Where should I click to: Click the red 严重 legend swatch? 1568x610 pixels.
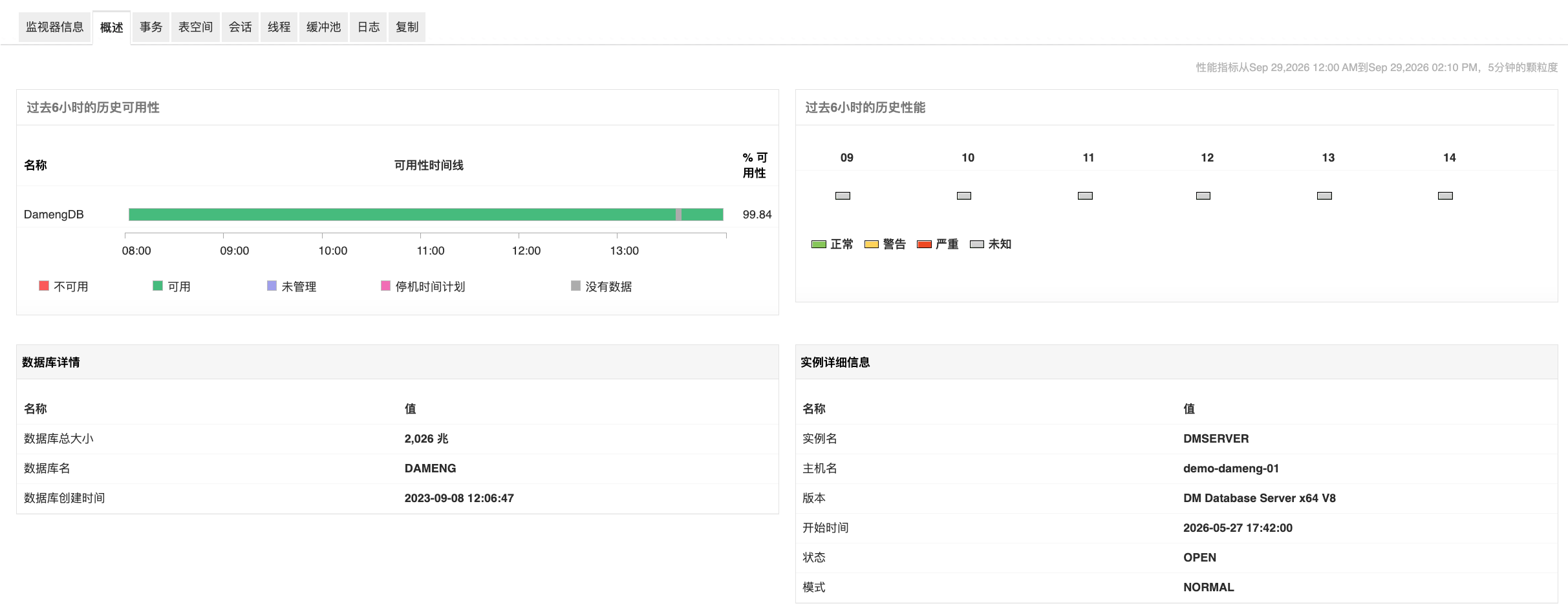click(x=924, y=244)
